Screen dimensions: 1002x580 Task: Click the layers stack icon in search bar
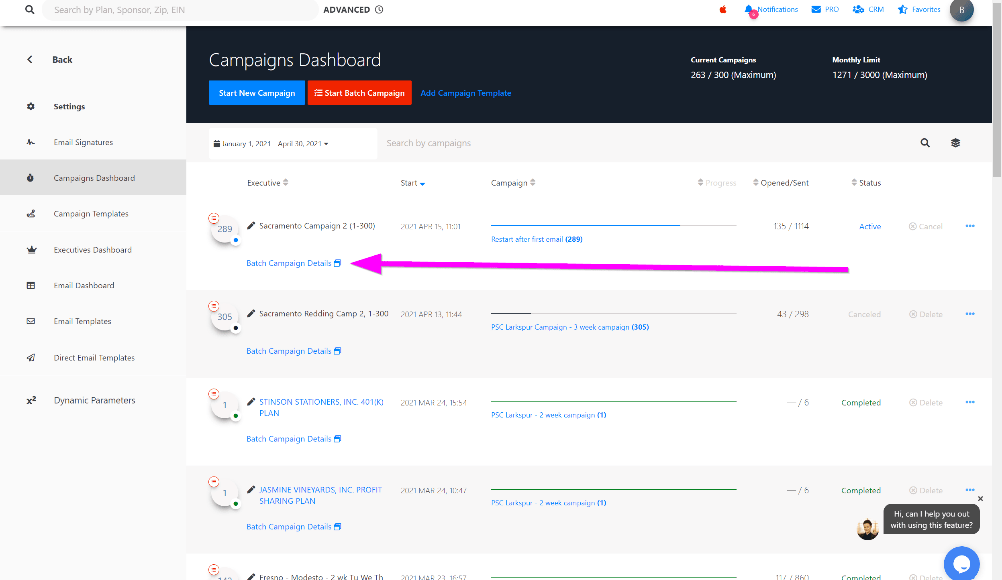tap(955, 143)
